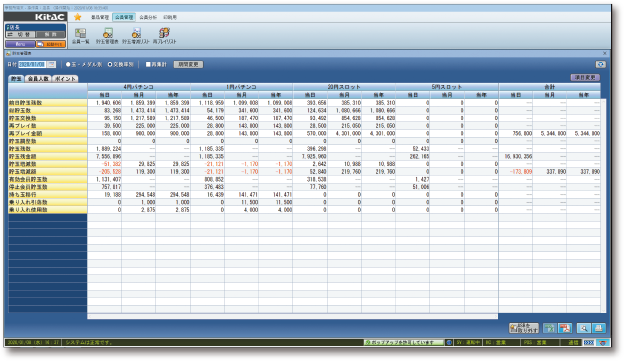Close the panel with the title bar X
Viewport: 624px width, 361px height.
(x=605, y=53)
